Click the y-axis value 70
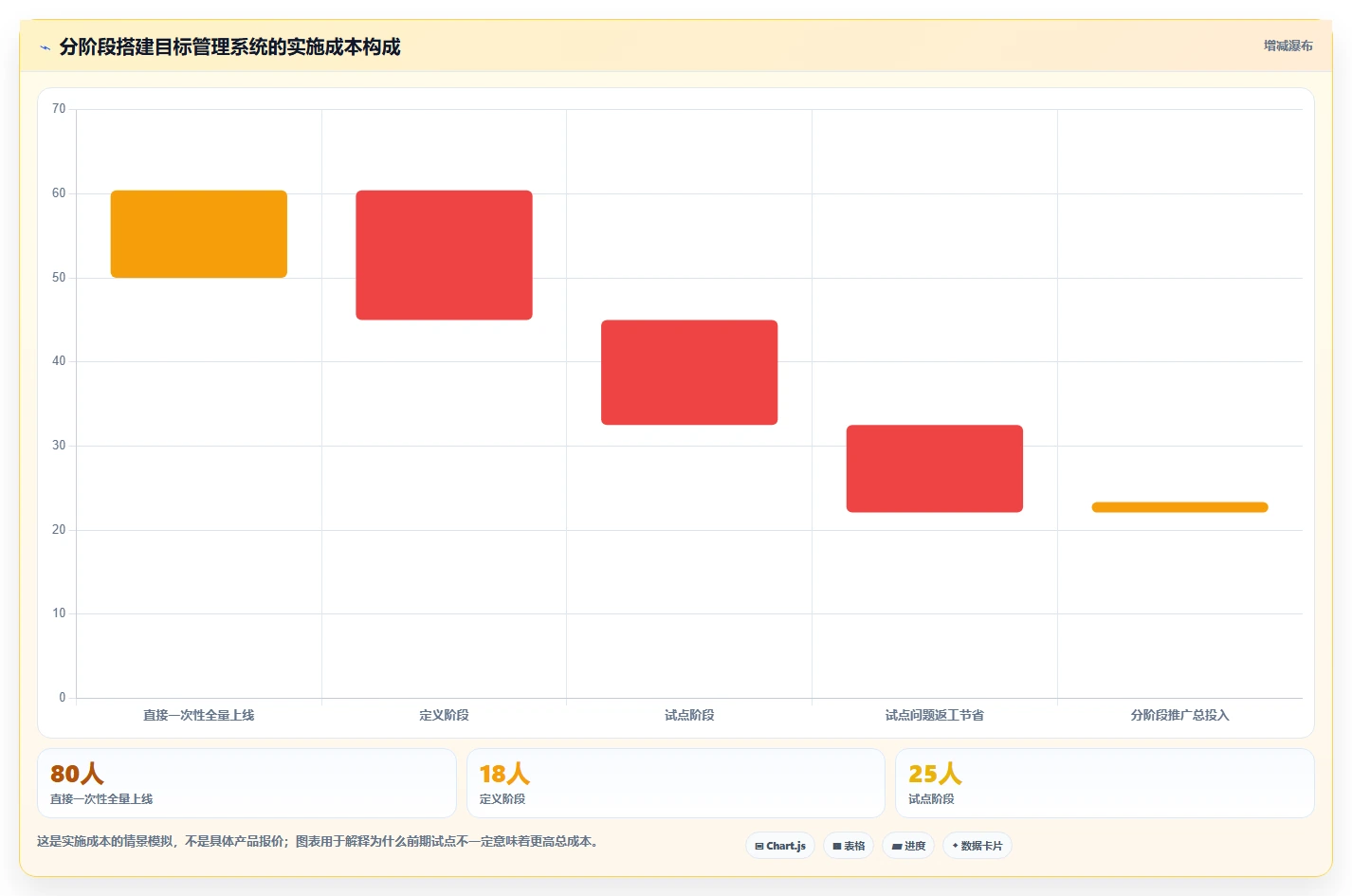This screenshot has height=896, width=1352. tap(59, 109)
